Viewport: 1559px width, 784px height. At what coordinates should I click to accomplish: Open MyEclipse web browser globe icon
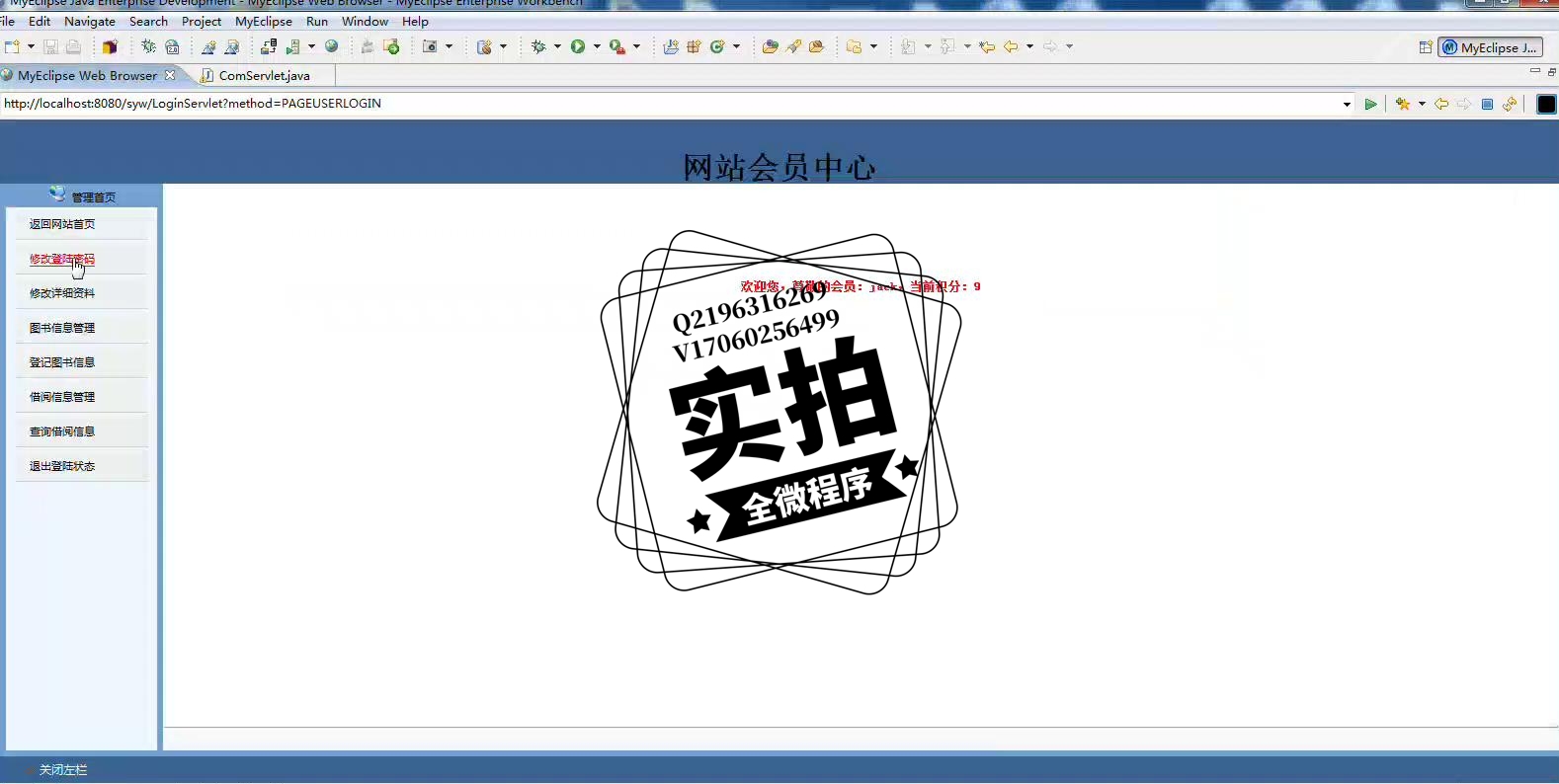[332, 46]
